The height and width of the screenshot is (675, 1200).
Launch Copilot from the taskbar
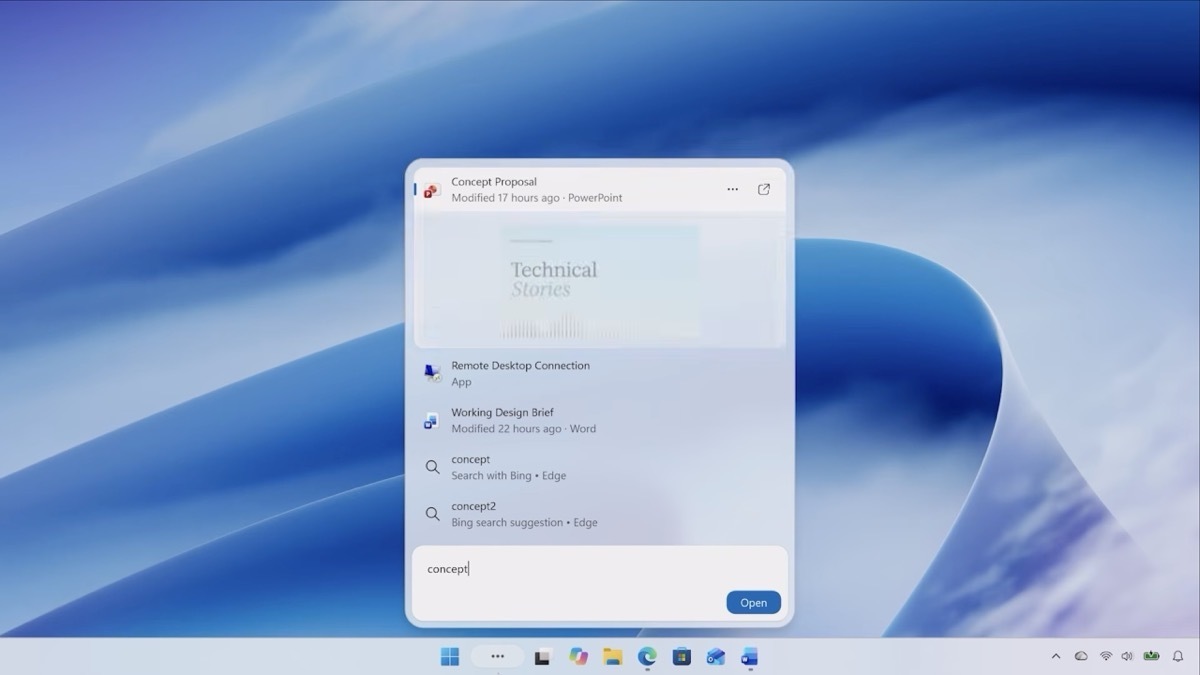[578, 657]
